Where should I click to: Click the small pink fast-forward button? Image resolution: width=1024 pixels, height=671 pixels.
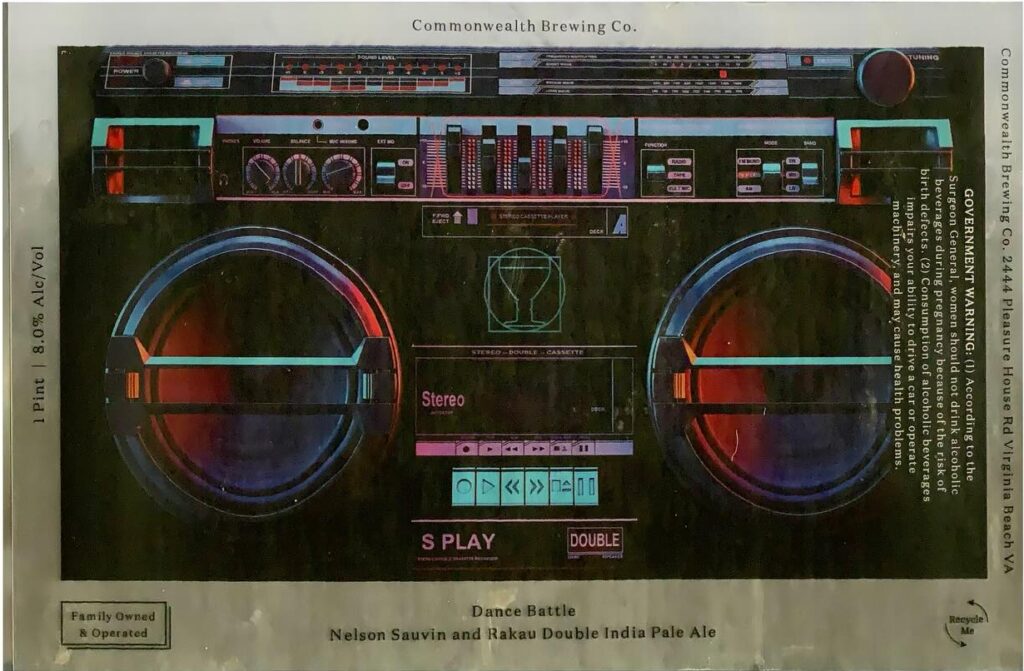point(537,449)
